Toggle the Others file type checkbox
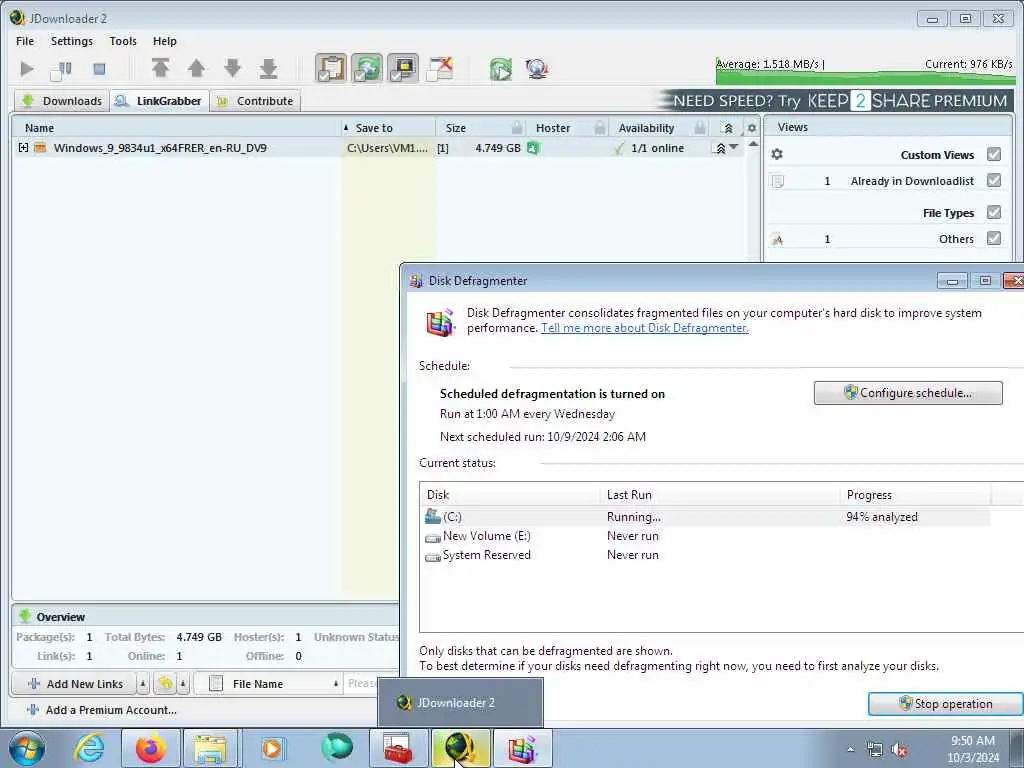 click(x=994, y=238)
